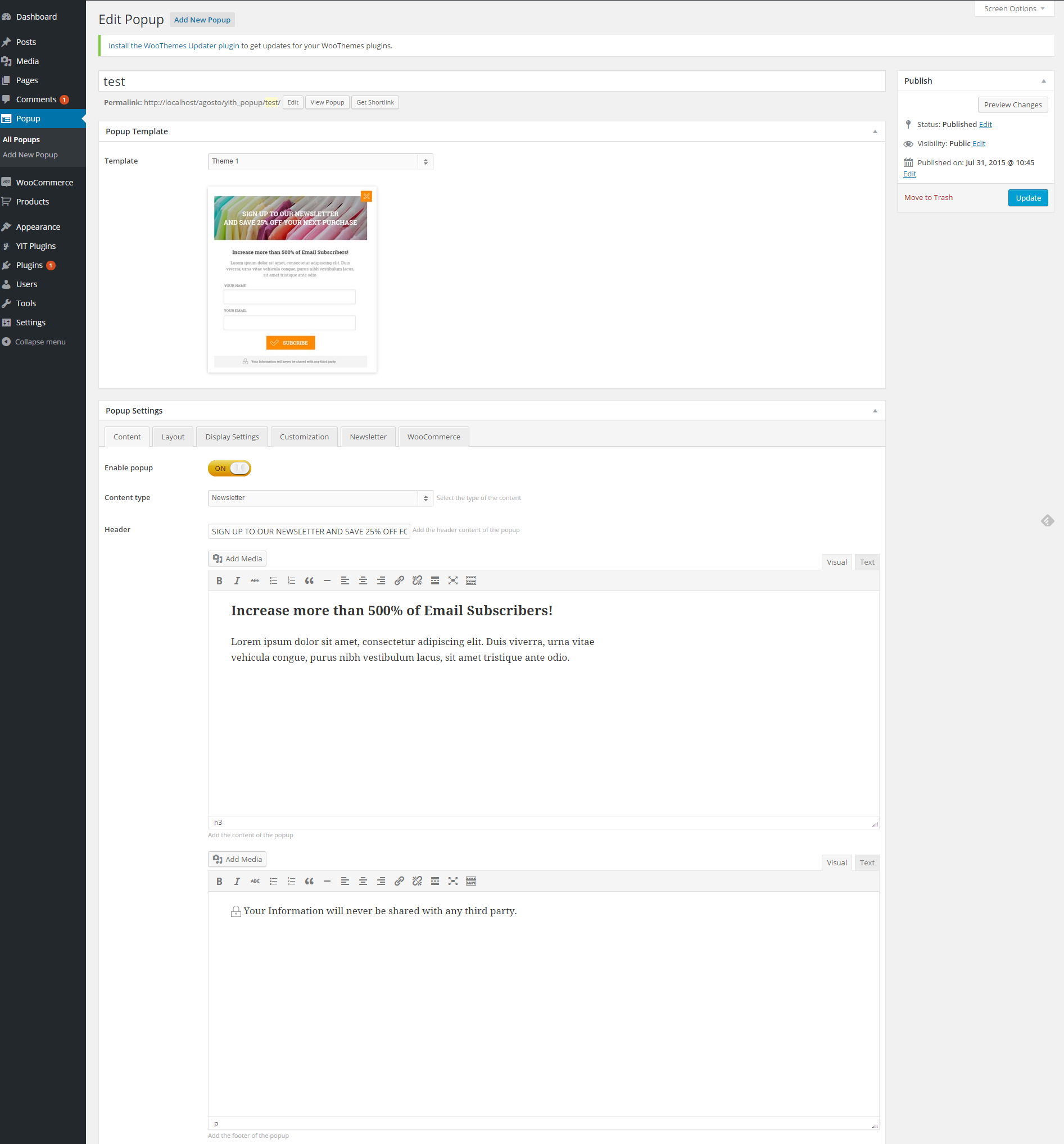
Task: Click the popup title field 'test'
Action: [x=492, y=81]
